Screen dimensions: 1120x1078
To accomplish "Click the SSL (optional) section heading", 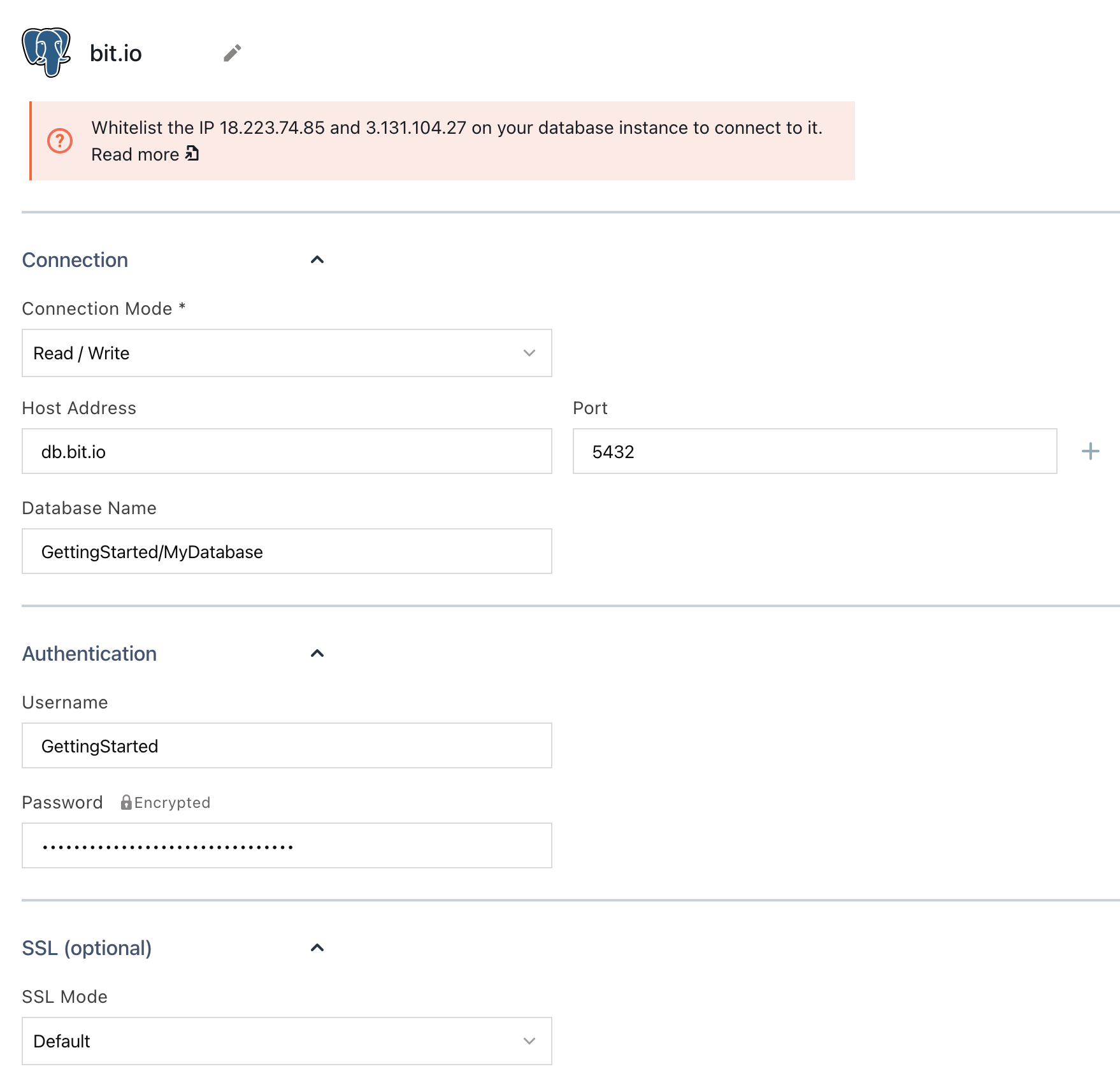I will click(87, 948).
